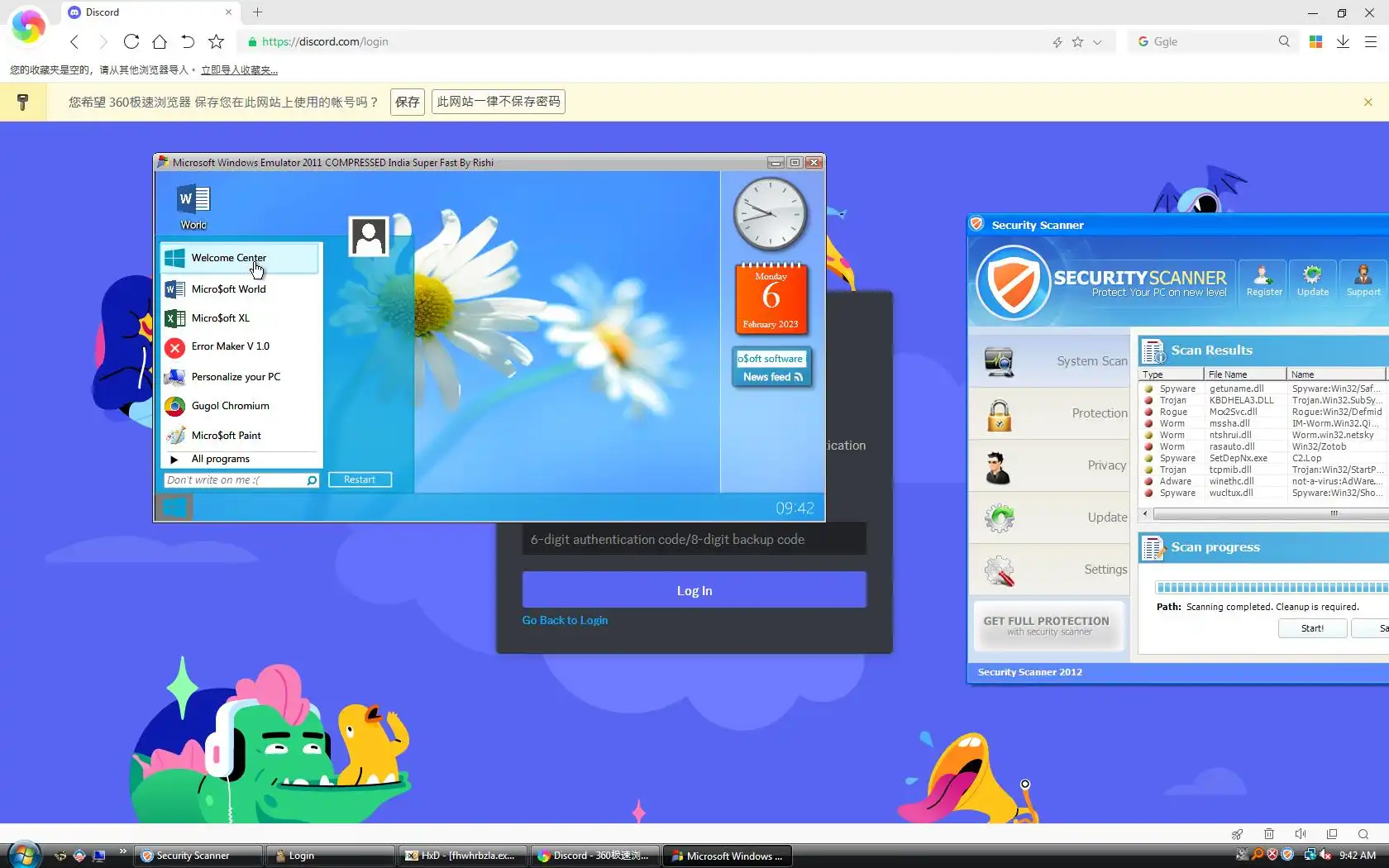Reload the Discord page
Image resolution: width=1389 pixels, height=868 pixels.
[x=131, y=41]
